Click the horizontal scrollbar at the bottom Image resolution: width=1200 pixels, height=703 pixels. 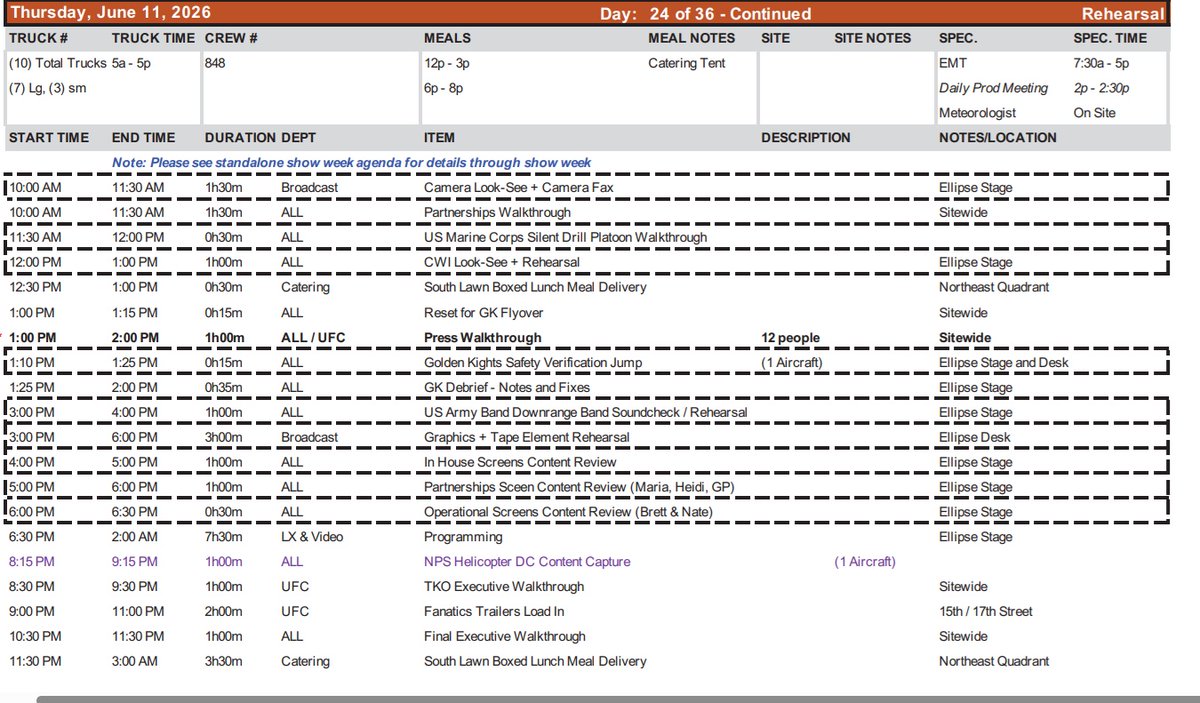pyautogui.click(x=618, y=698)
